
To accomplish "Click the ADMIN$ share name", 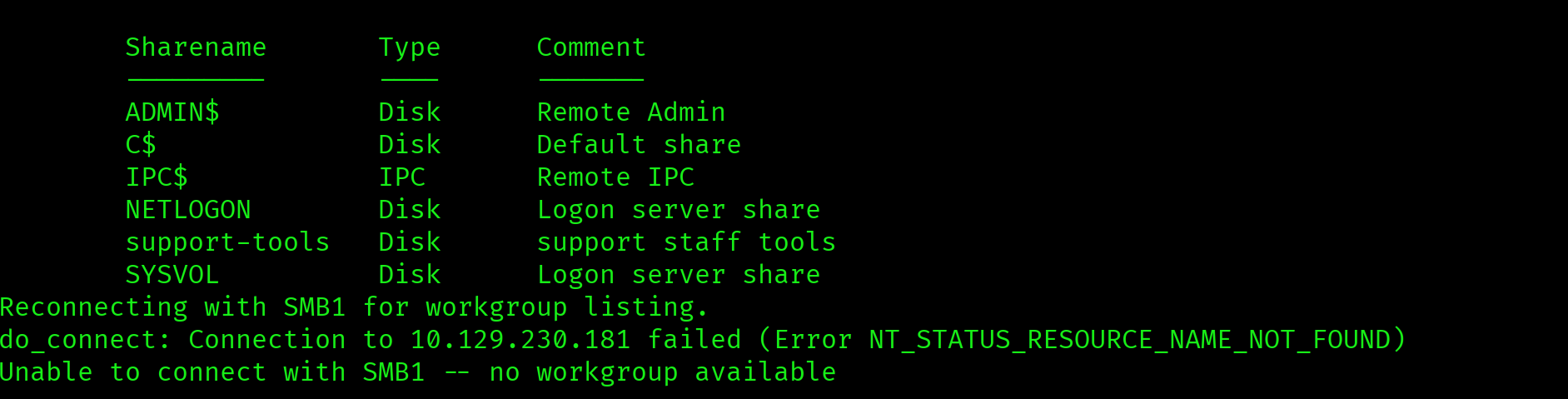I will click(x=172, y=112).
